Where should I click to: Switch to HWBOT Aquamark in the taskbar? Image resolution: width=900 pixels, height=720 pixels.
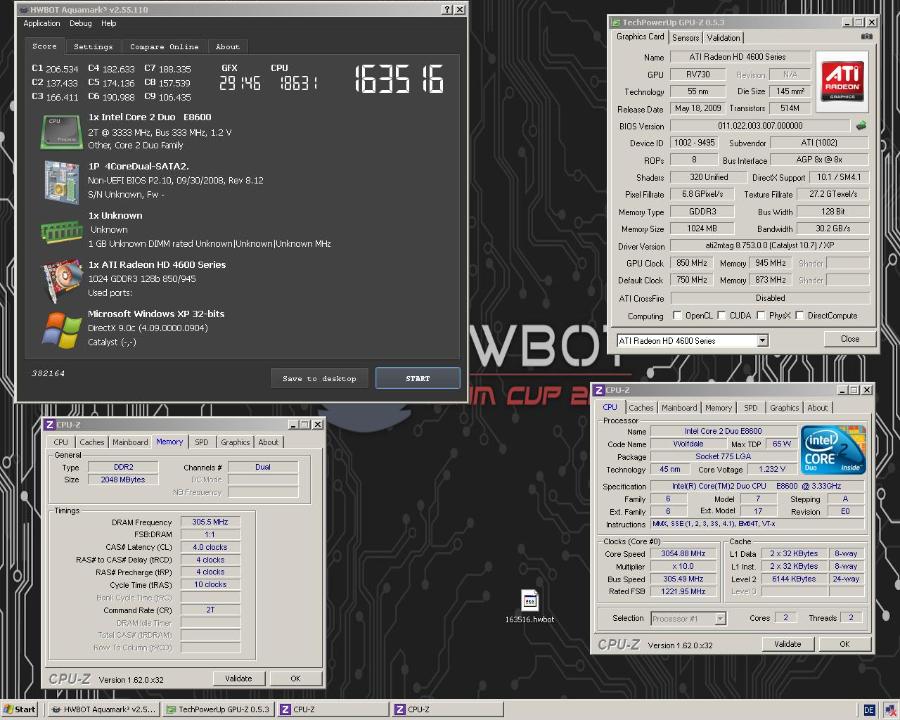(x=103, y=710)
